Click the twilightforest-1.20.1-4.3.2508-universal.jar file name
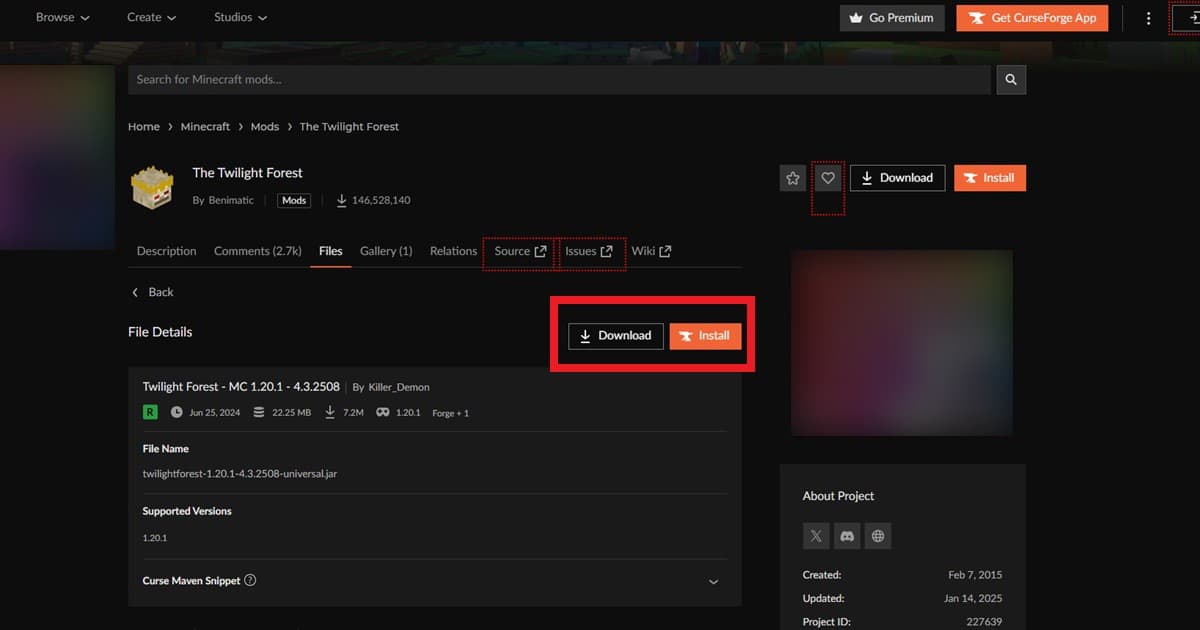This screenshot has height=630, width=1200. (x=240, y=473)
